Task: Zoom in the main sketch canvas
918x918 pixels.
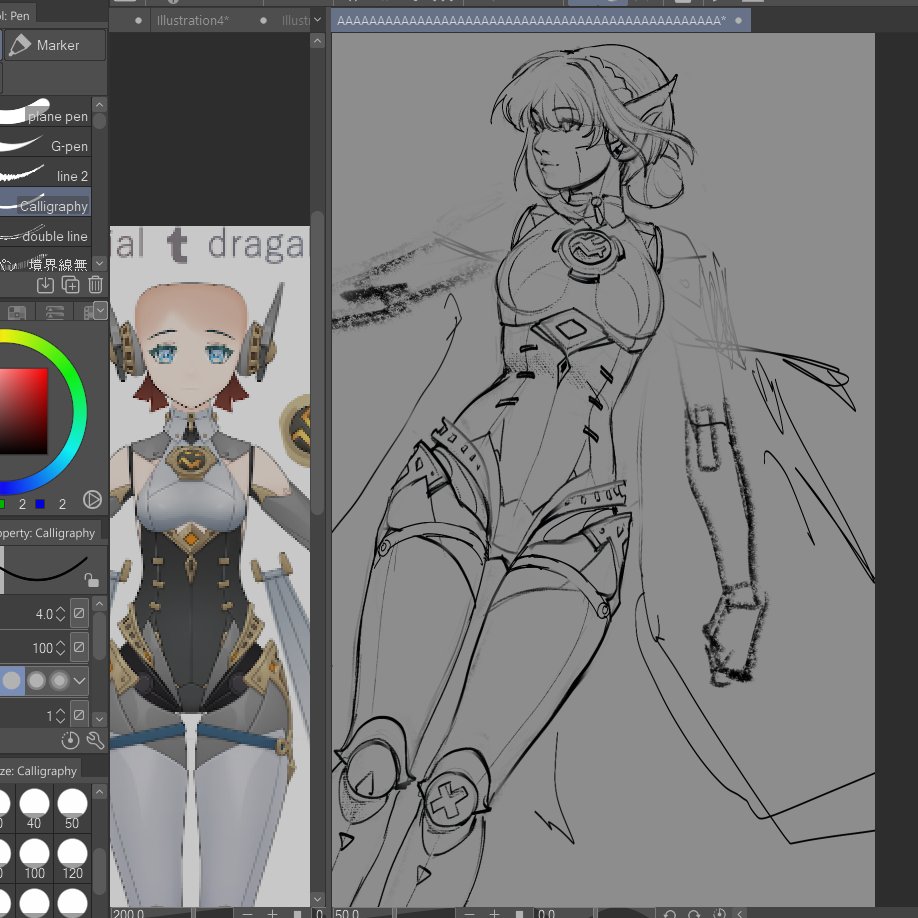Action: [494, 913]
